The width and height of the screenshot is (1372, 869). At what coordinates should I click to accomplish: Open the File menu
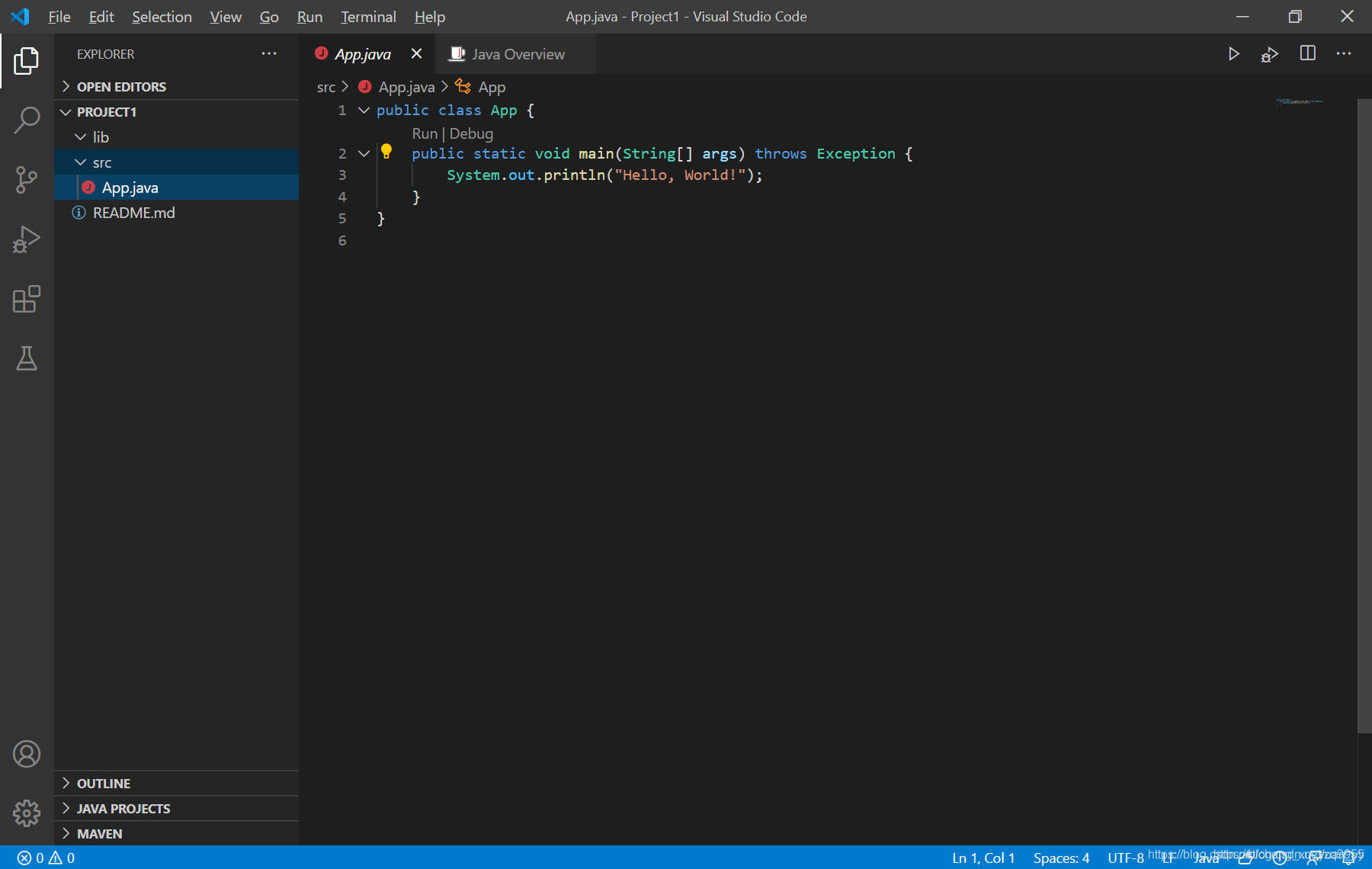59,17
